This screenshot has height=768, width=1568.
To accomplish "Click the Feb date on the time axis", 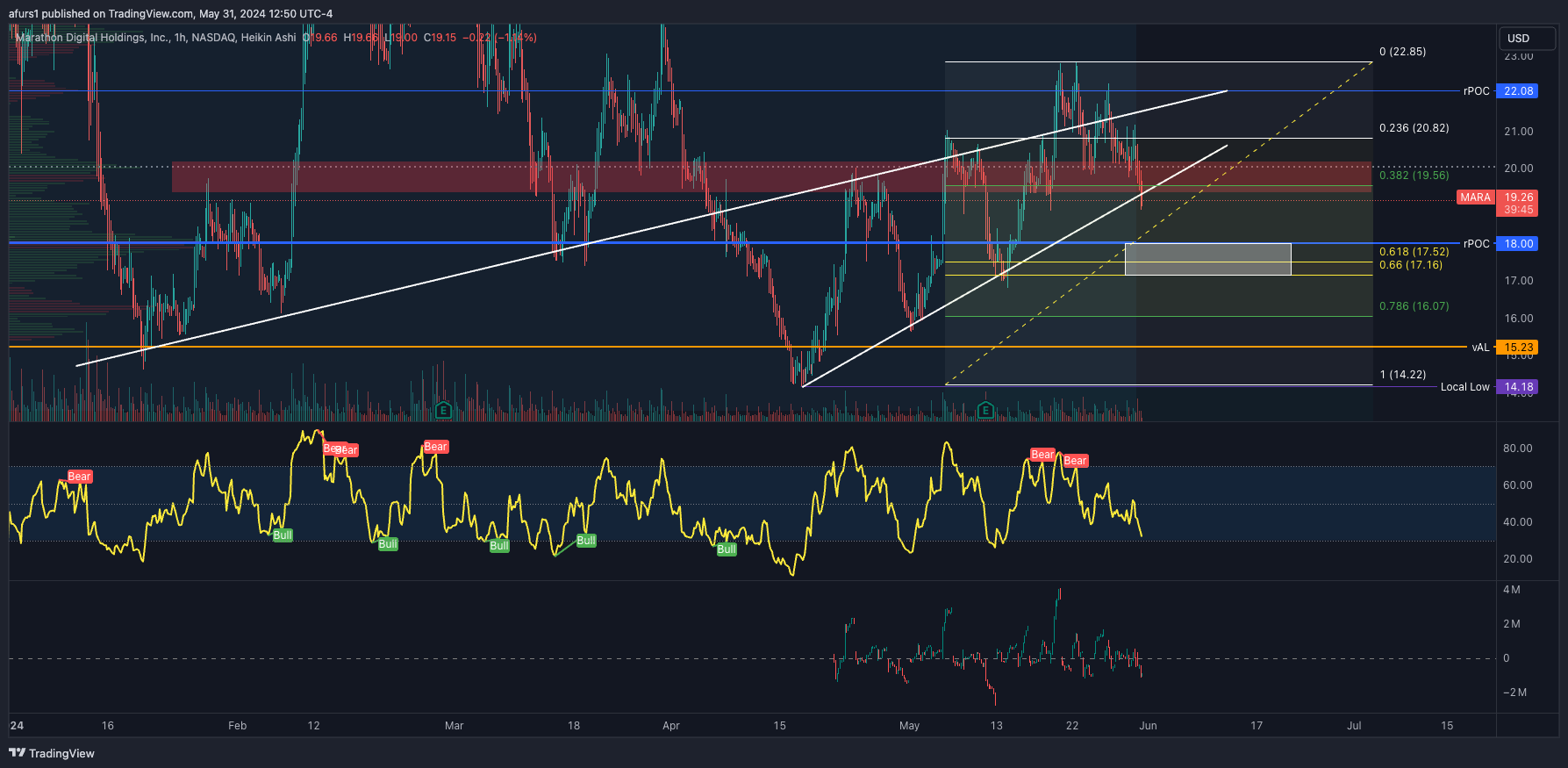I will click(x=237, y=726).
